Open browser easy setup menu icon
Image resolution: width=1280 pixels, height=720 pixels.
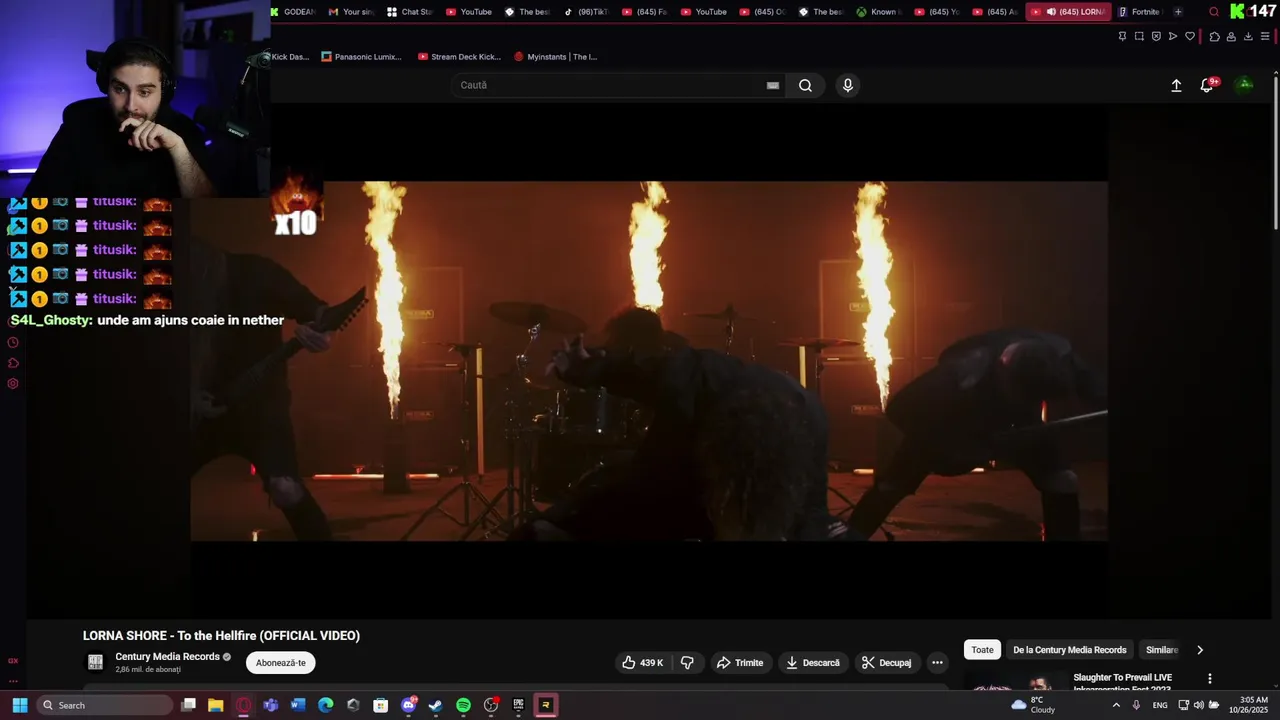point(1265,36)
